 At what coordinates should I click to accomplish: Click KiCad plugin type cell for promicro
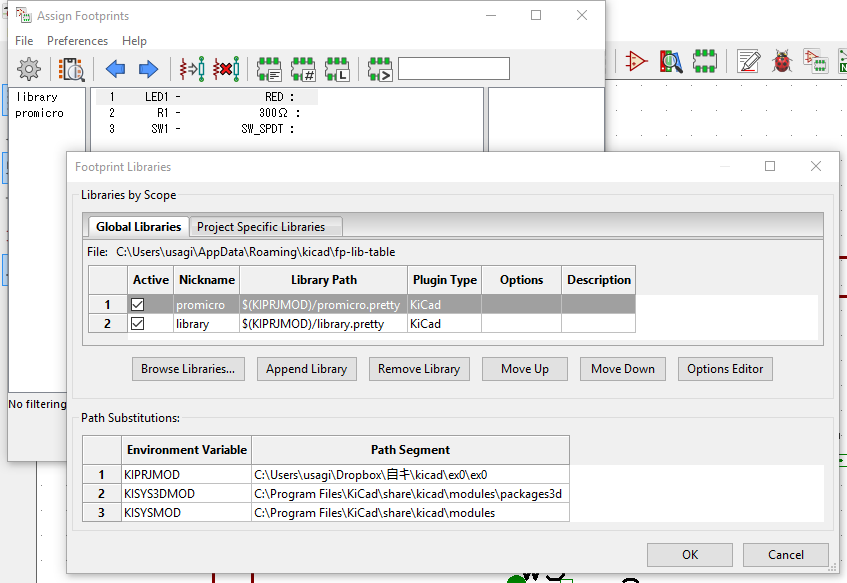444,305
